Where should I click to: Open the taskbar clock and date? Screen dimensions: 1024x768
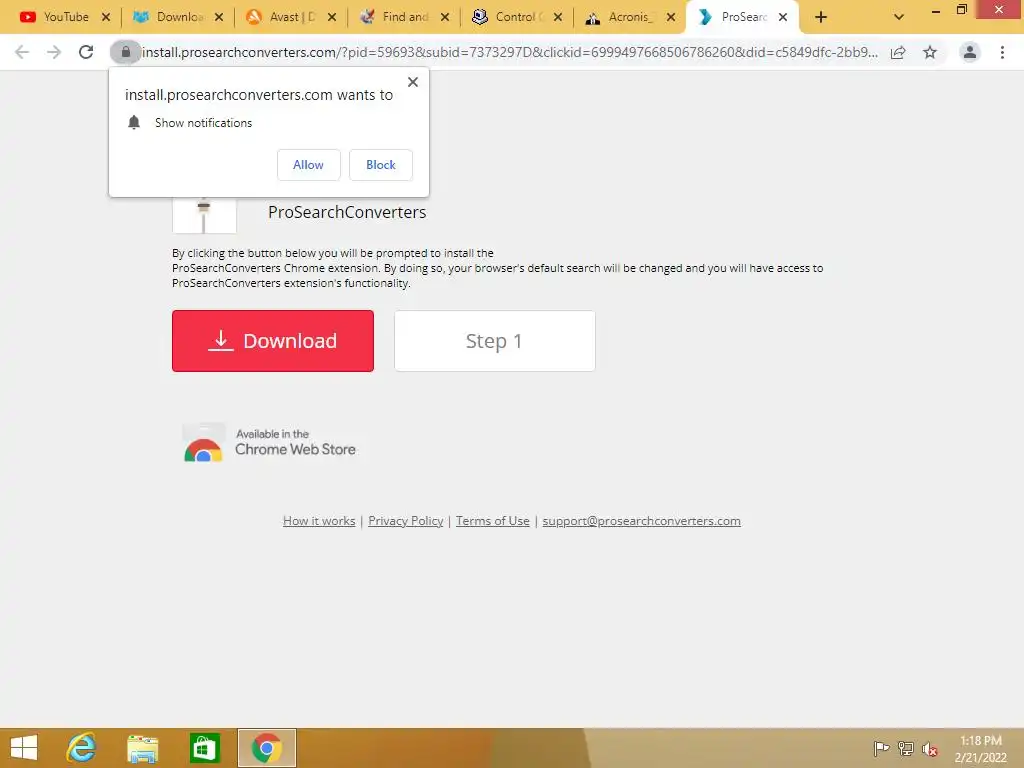tap(980, 749)
